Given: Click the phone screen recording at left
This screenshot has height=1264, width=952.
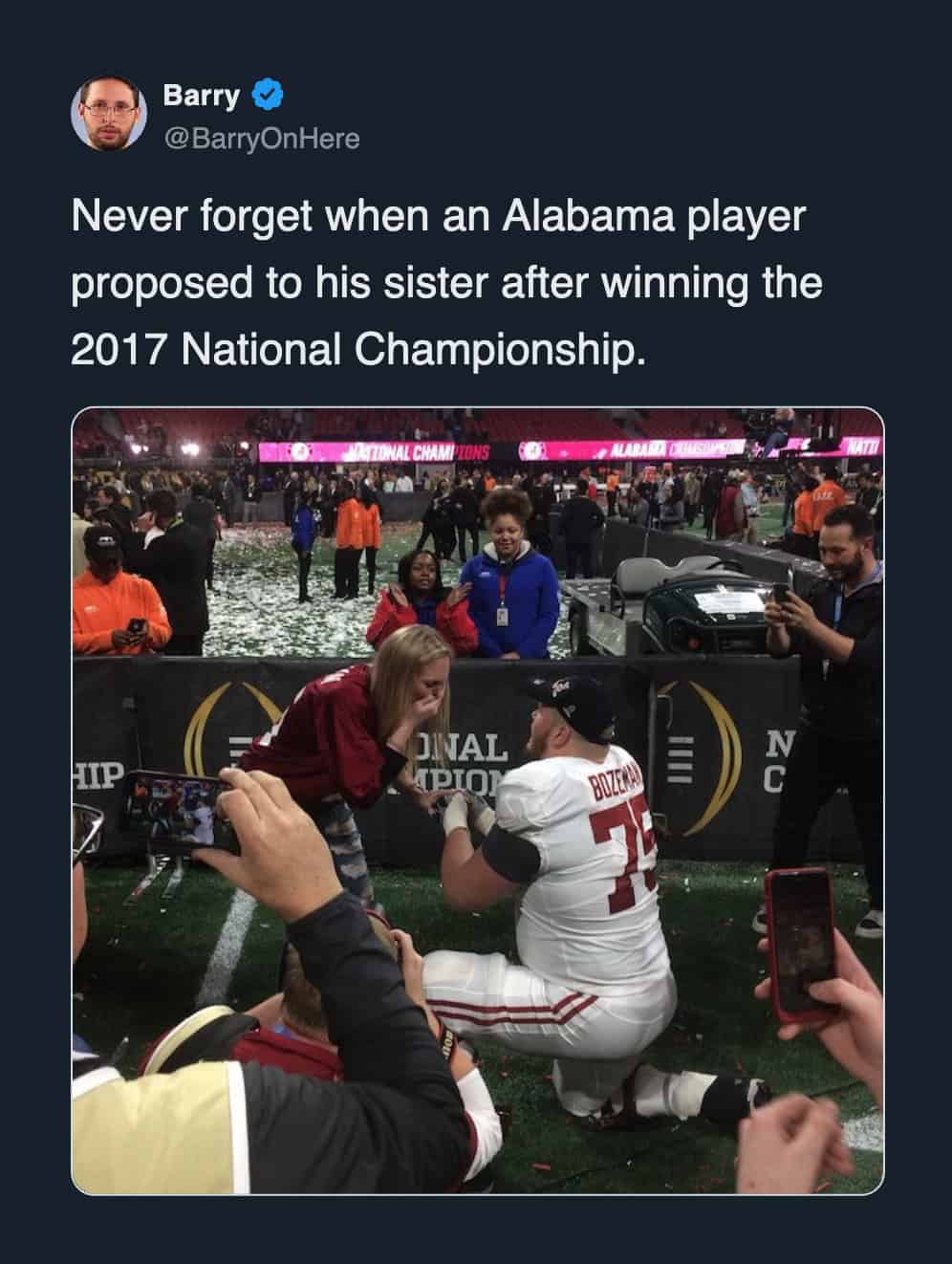Looking at the screenshot, I should pyautogui.click(x=182, y=810).
